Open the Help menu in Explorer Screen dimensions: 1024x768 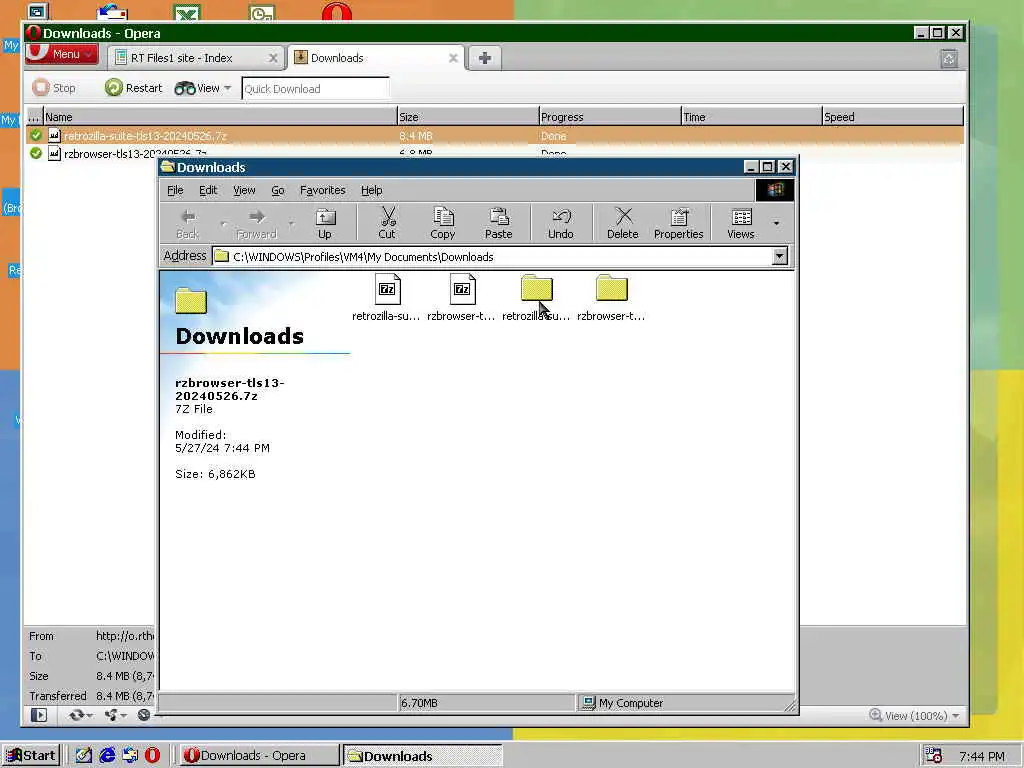372,190
